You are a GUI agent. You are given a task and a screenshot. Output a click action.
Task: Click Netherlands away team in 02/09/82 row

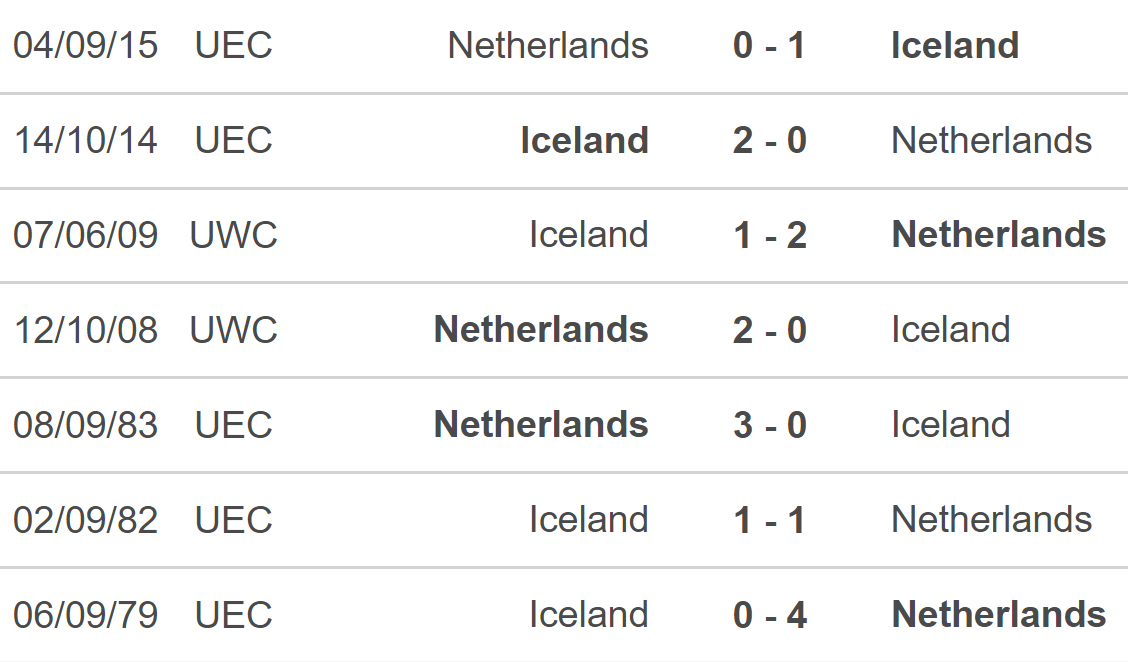click(991, 520)
